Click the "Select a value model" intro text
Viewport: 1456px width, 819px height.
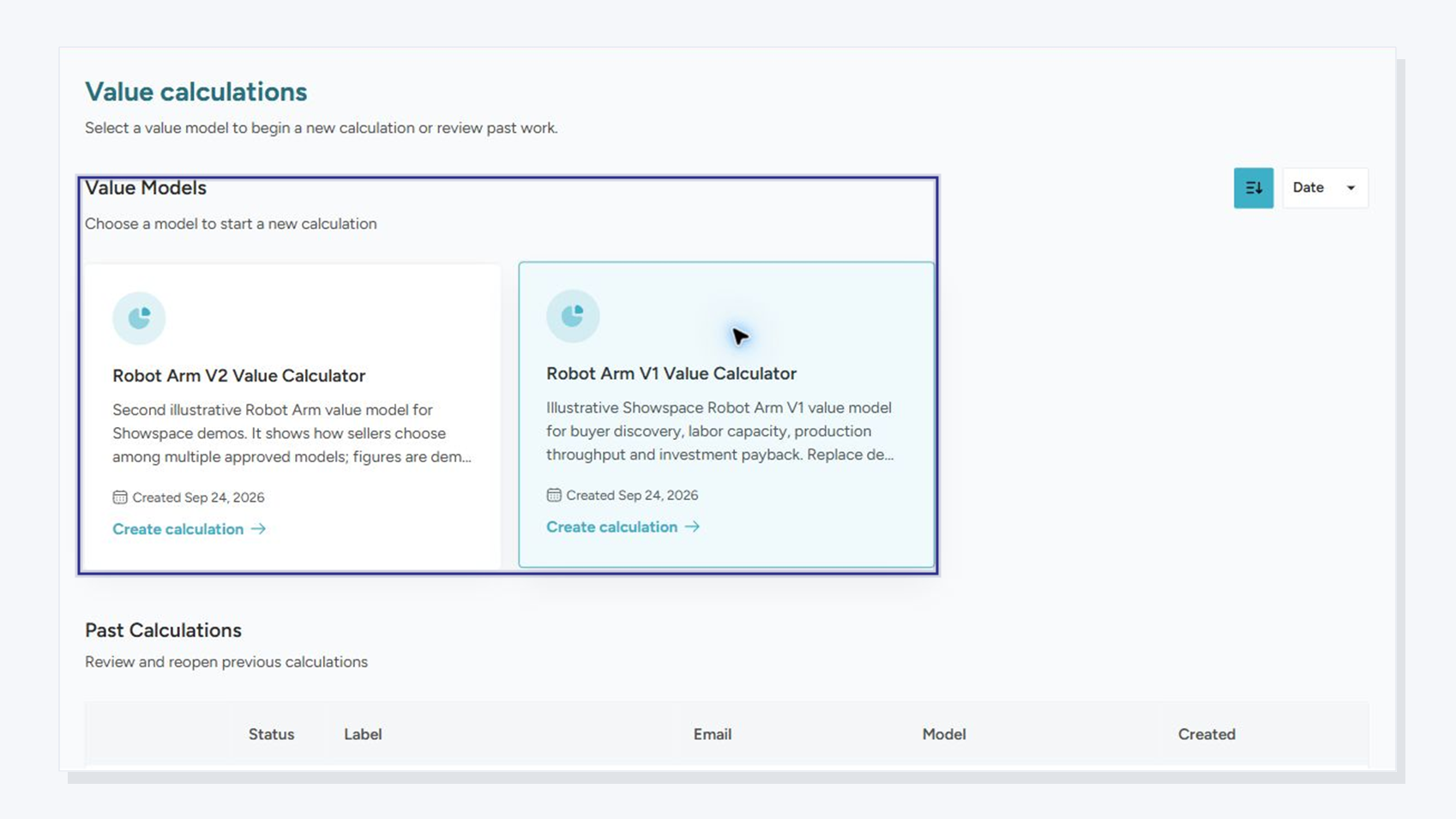(x=321, y=128)
